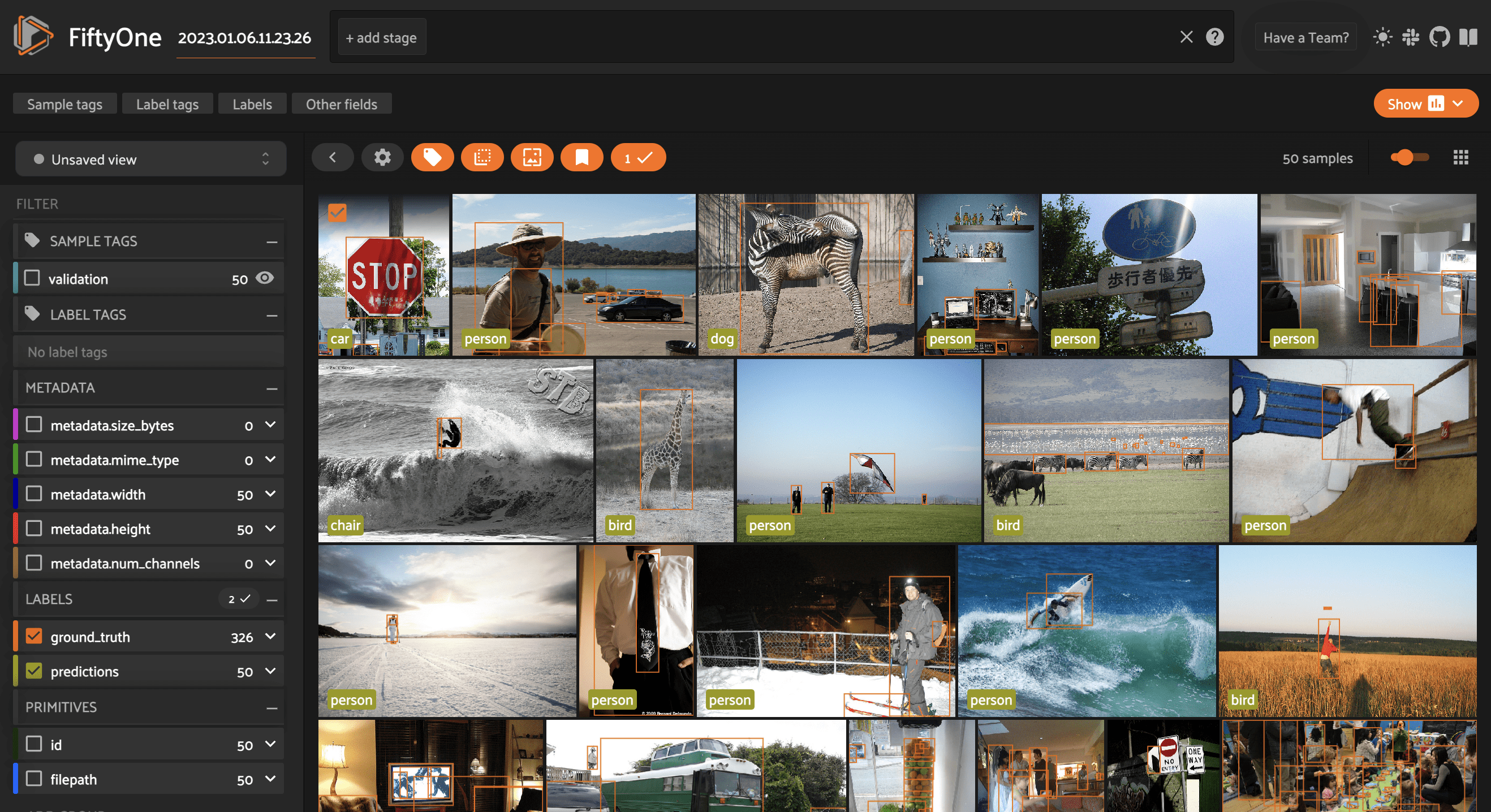Select the Label tags tab
The width and height of the screenshot is (1491, 812).
167,104
